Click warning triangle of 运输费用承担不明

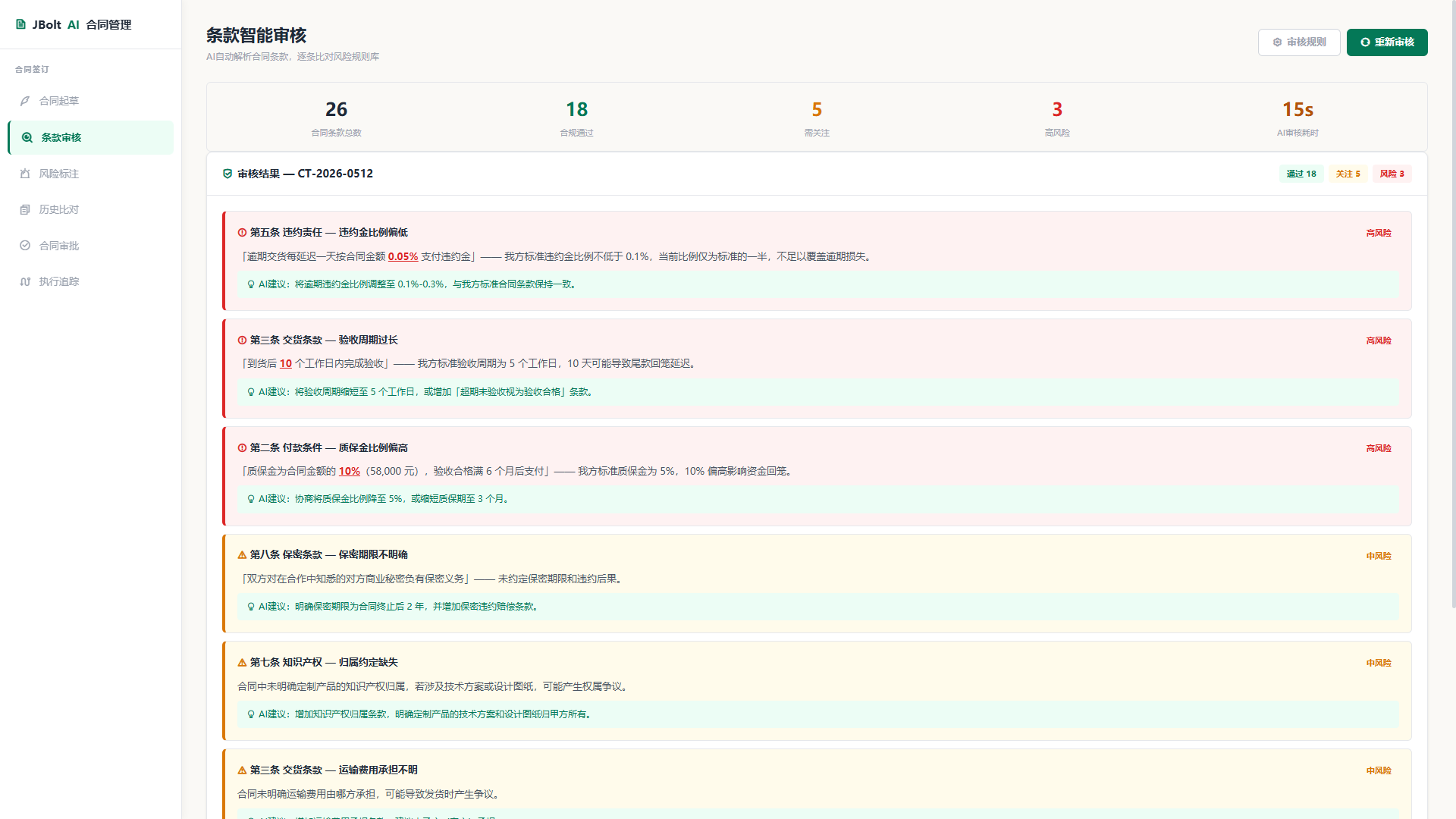coord(243,770)
